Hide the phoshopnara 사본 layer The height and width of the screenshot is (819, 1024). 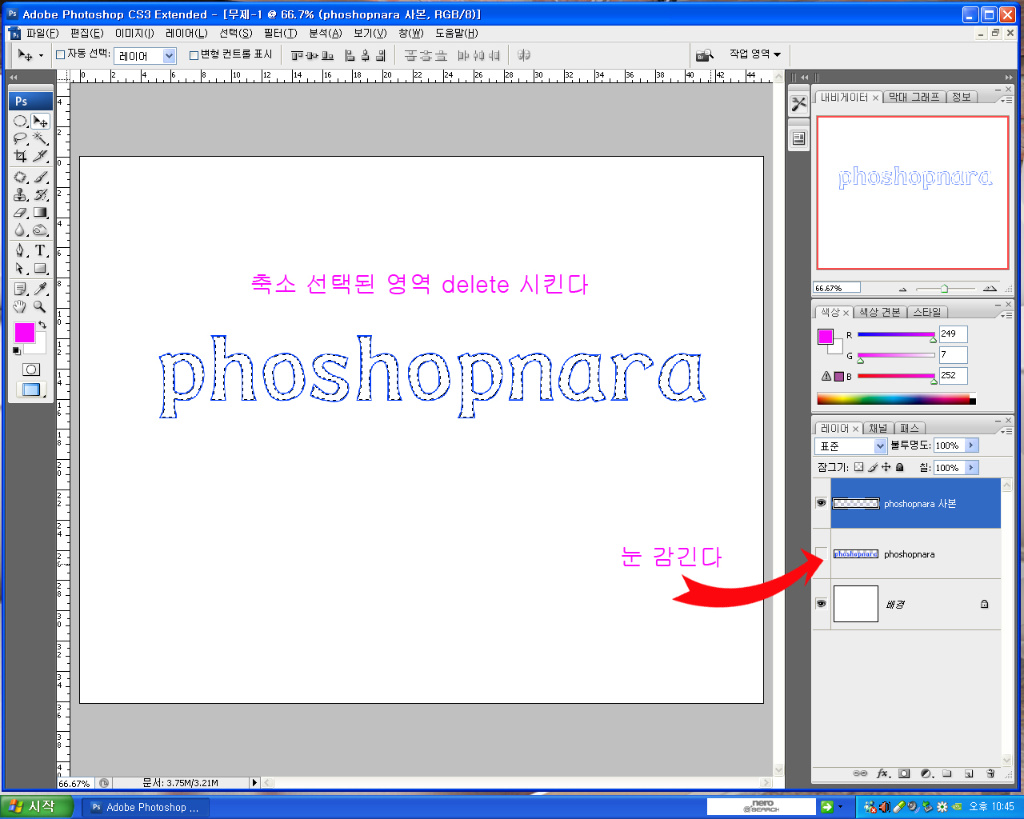pyautogui.click(x=821, y=503)
